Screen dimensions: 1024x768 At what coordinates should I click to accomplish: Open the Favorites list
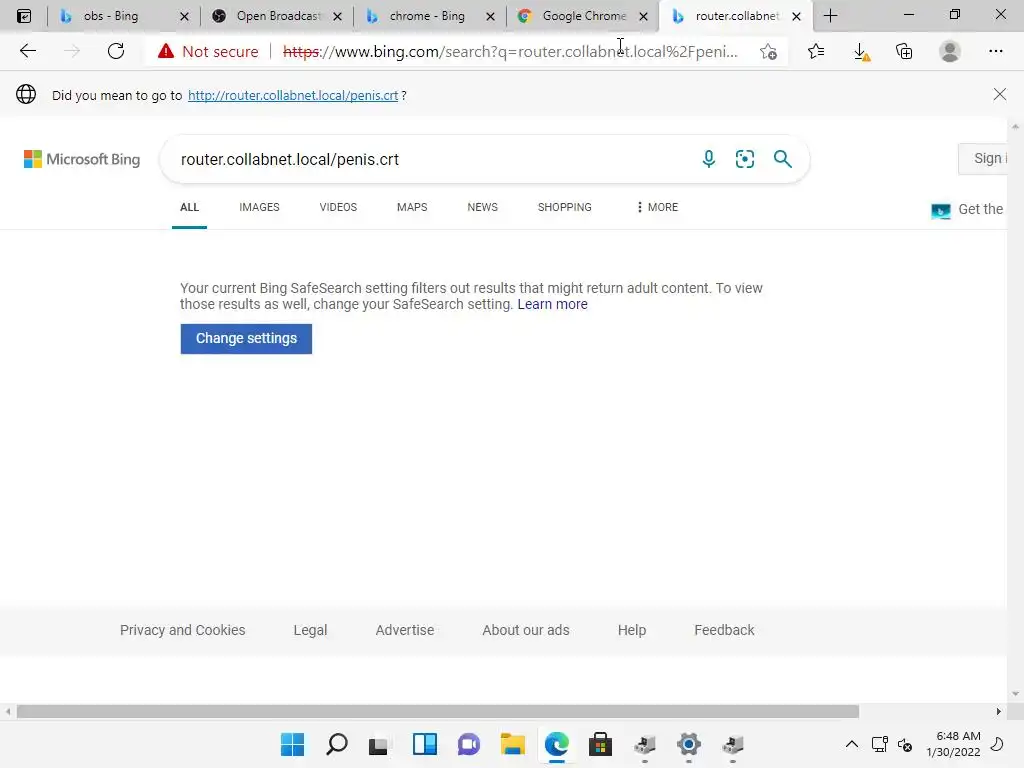[x=816, y=51]
